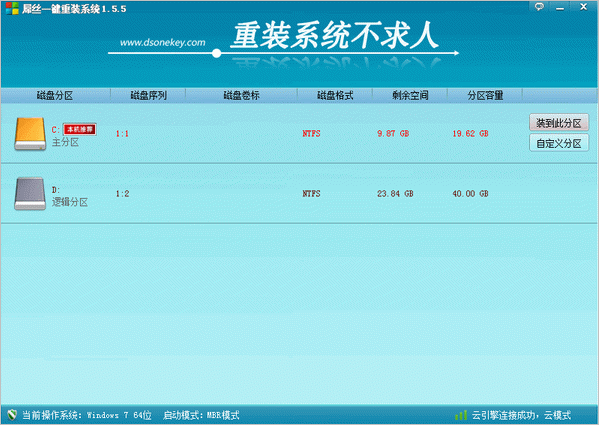Click the 剩余空间 column header

[x=410, y=95]
